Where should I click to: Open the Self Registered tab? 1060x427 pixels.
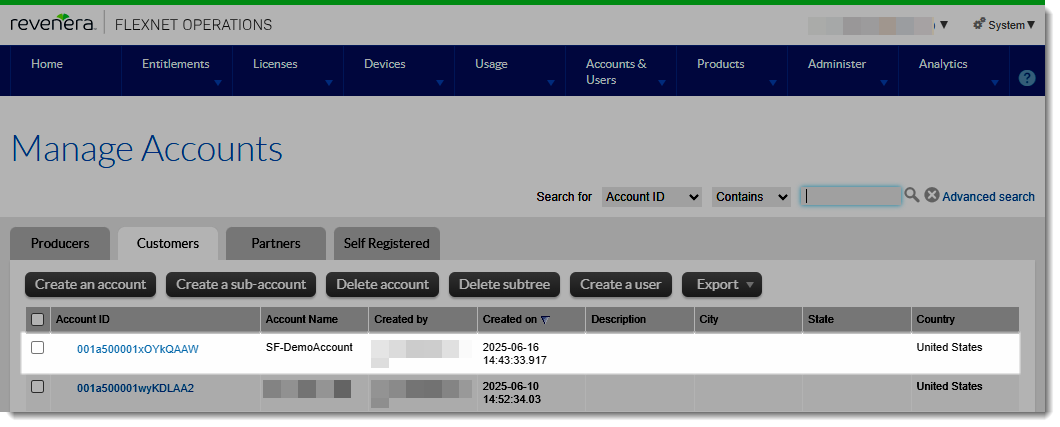coord(387,244)
